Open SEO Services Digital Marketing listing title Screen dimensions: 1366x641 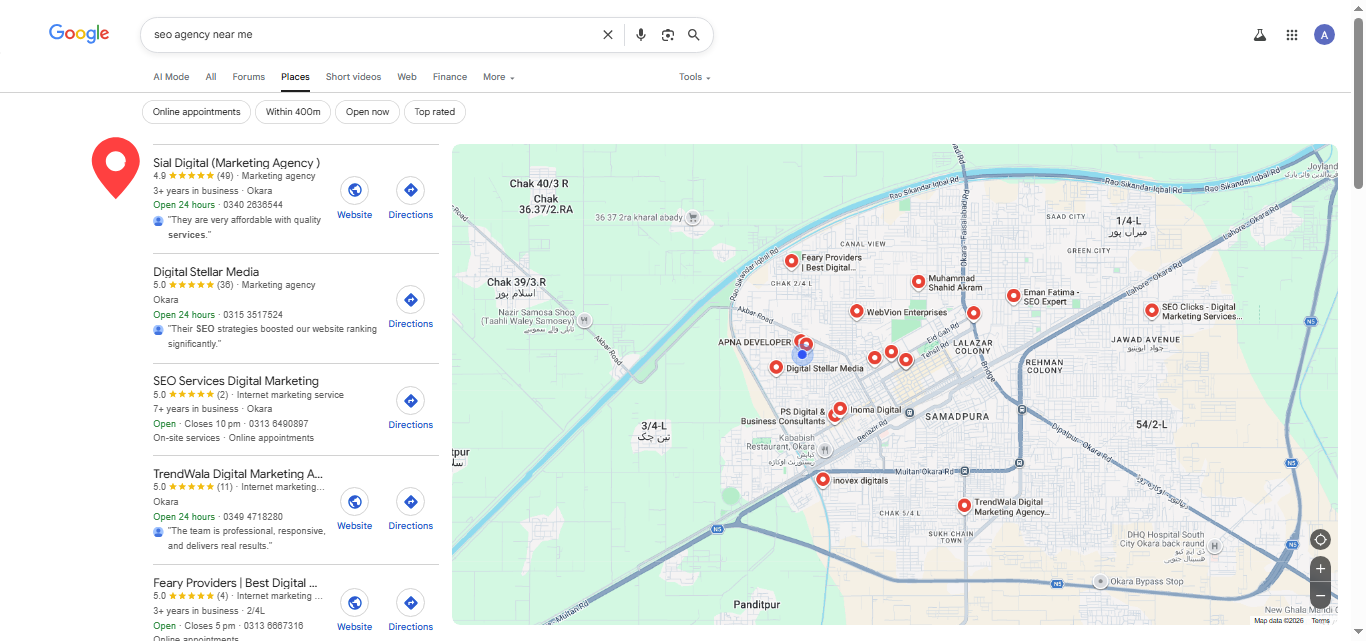[x=236, y=380]
